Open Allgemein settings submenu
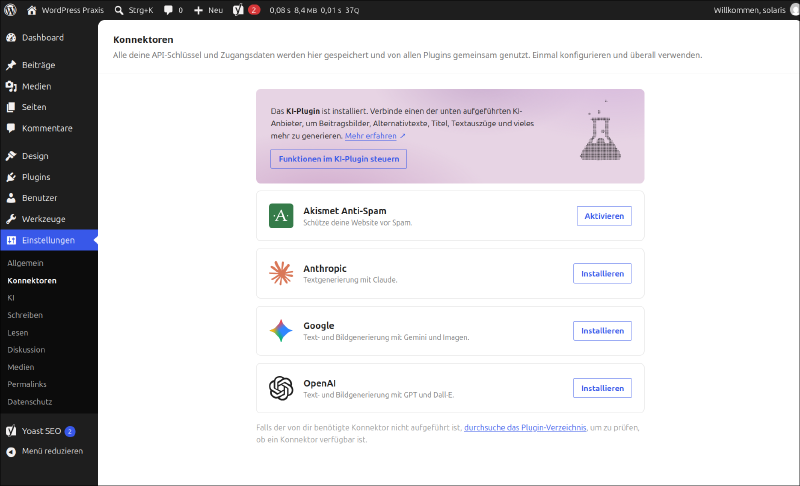 click(26, 263)
